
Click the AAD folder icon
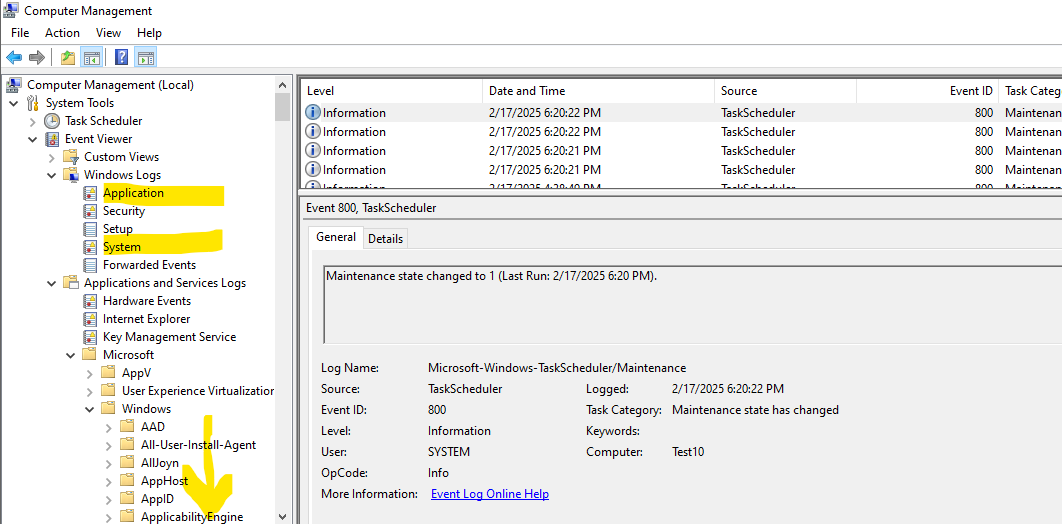127,427
